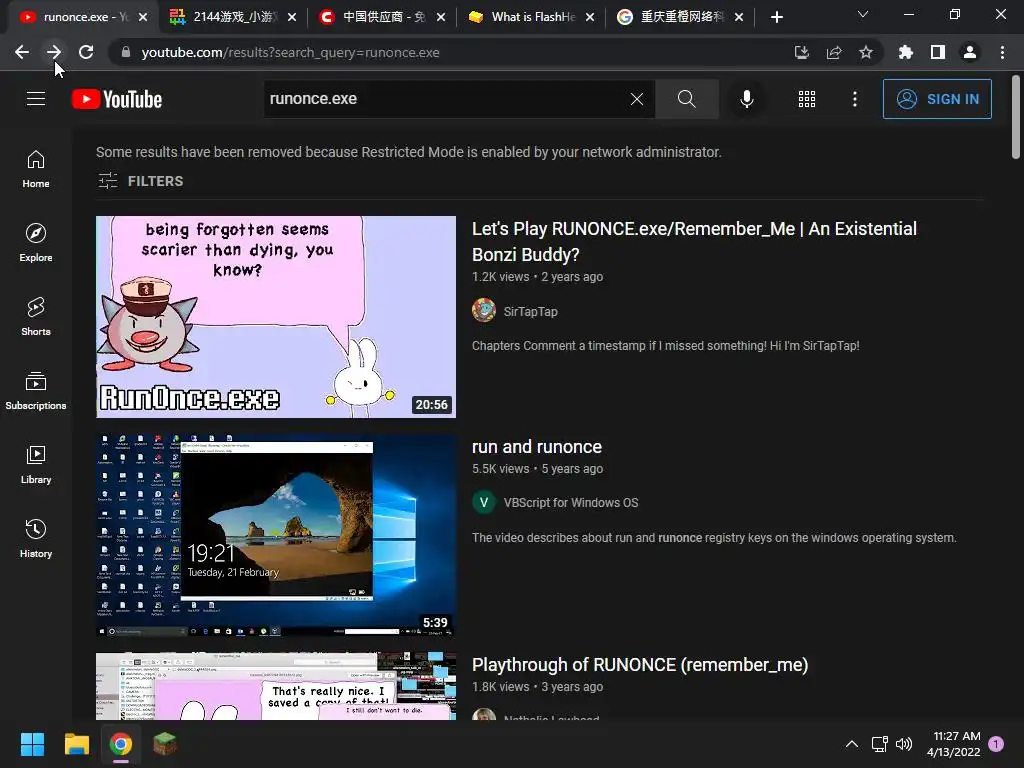Open the Chrome extensions puzzle icon

tap(906, 52)
